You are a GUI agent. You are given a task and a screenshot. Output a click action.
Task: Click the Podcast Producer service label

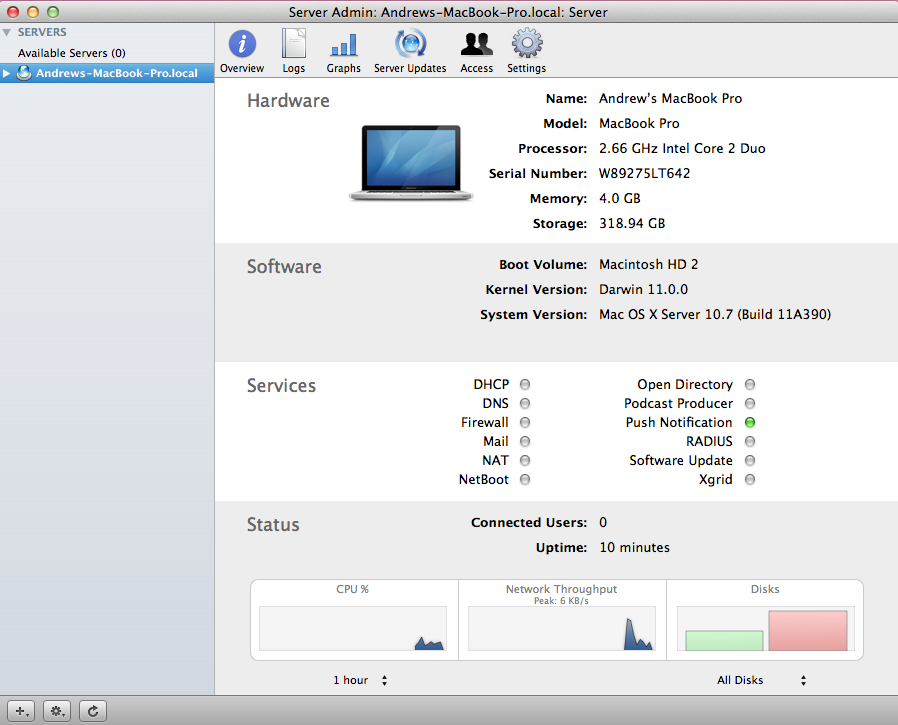point(679,403)
